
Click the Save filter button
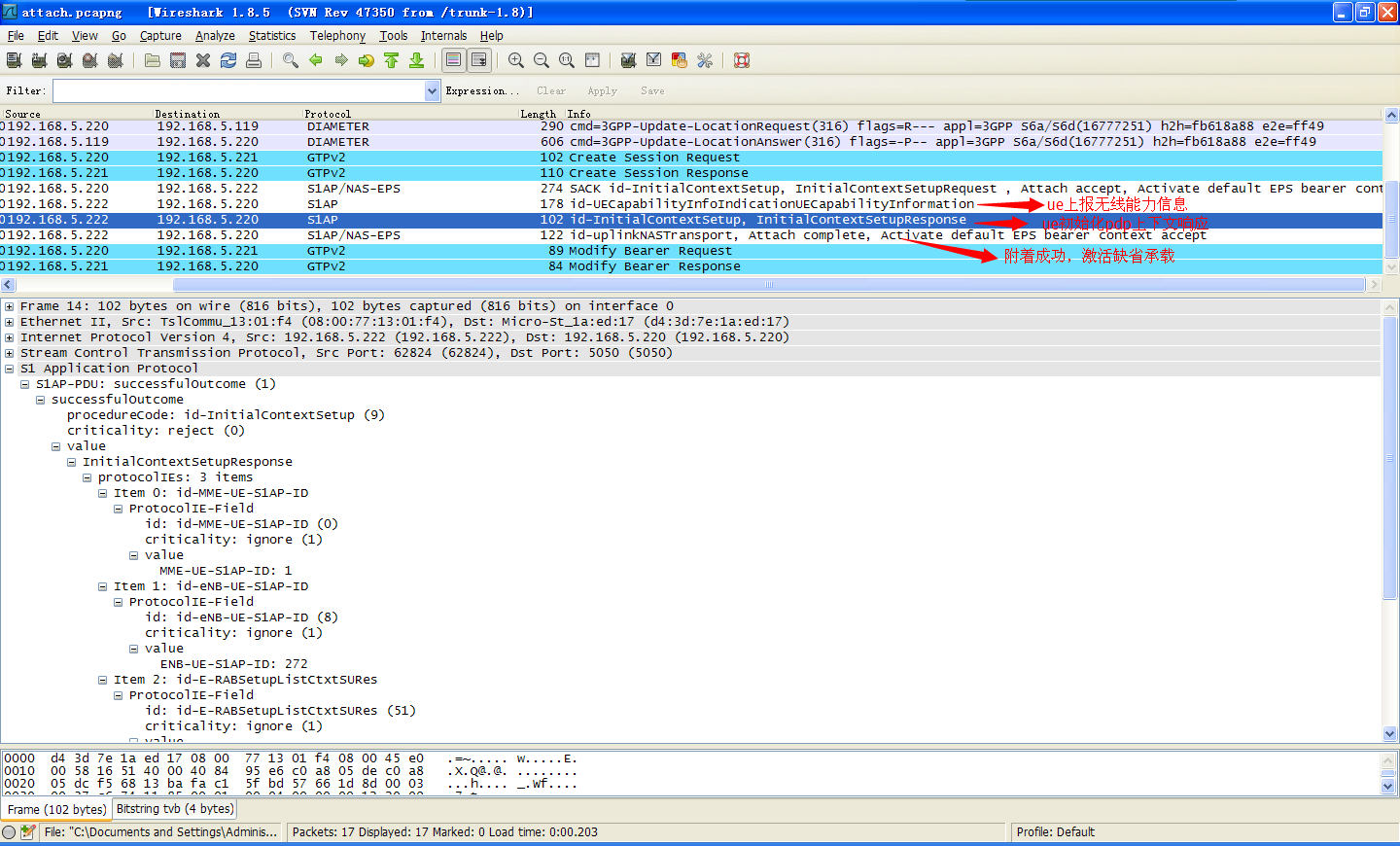pyautogui.click(x=652, y=90)
